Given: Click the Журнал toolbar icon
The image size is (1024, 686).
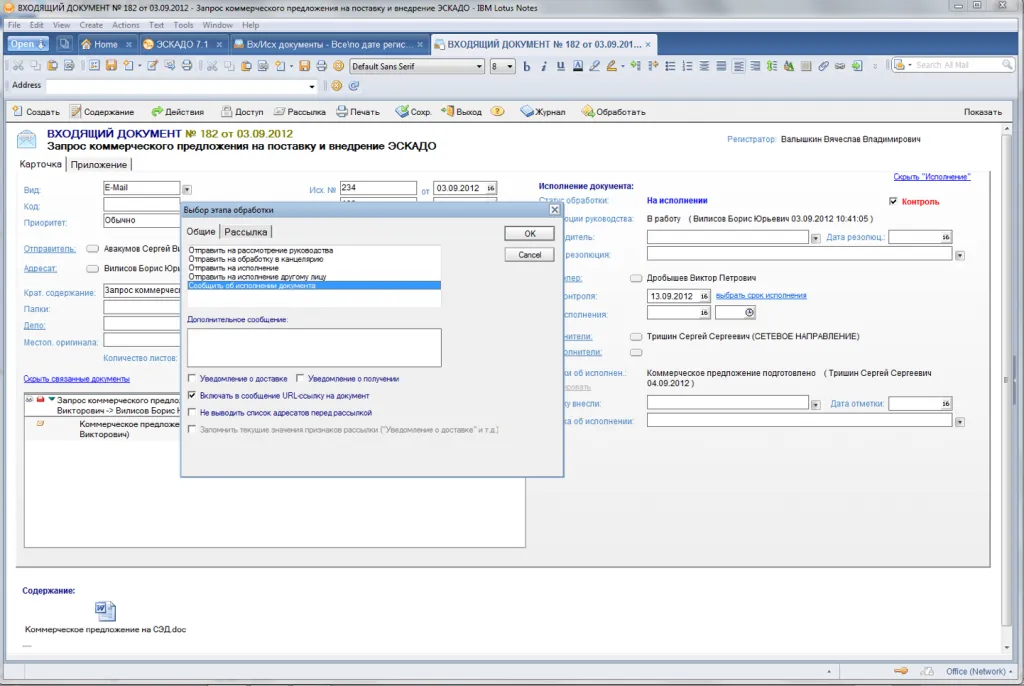Looking at the screenshot, I should pos(529,112).
